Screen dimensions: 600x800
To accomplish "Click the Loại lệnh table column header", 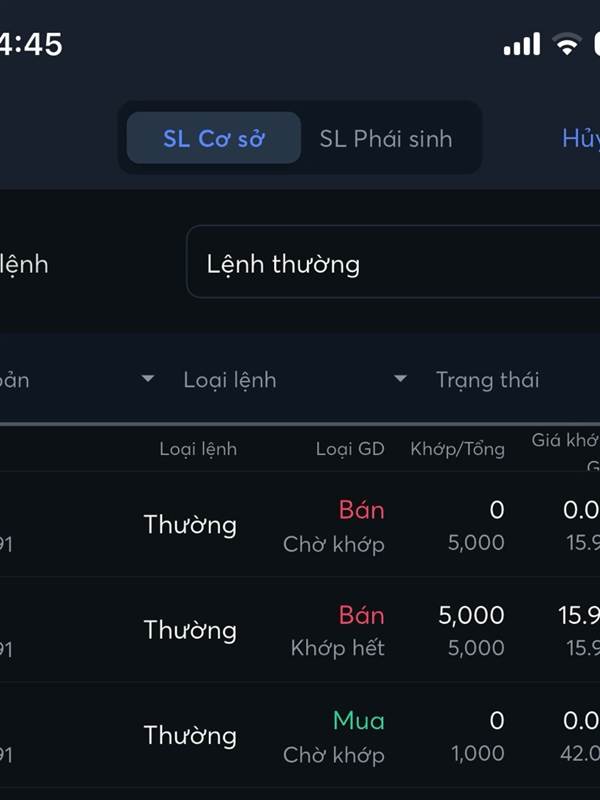I will point(198,449).
